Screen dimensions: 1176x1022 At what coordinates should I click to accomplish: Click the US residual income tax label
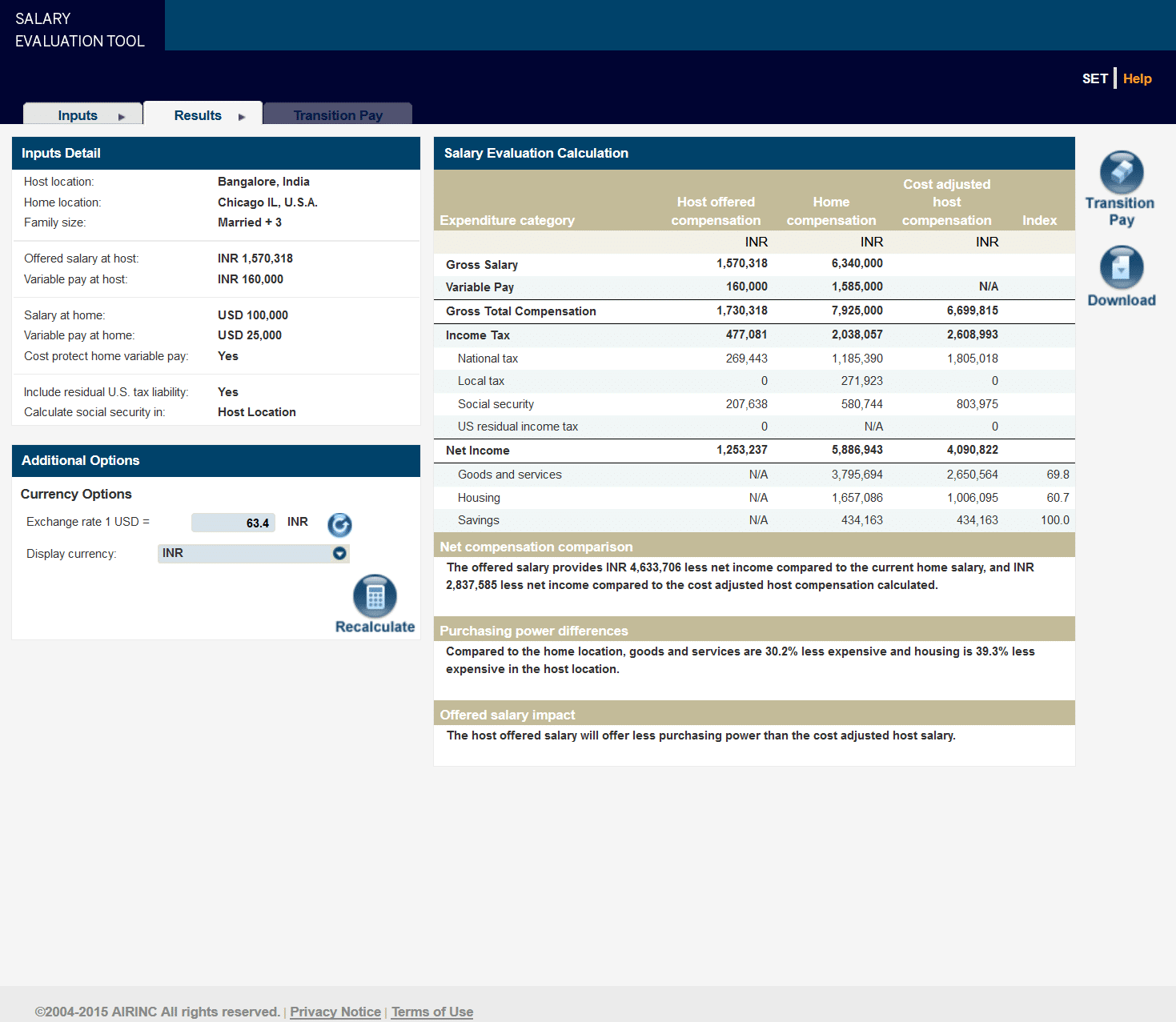pyautogui.click(x=517, y=427)
